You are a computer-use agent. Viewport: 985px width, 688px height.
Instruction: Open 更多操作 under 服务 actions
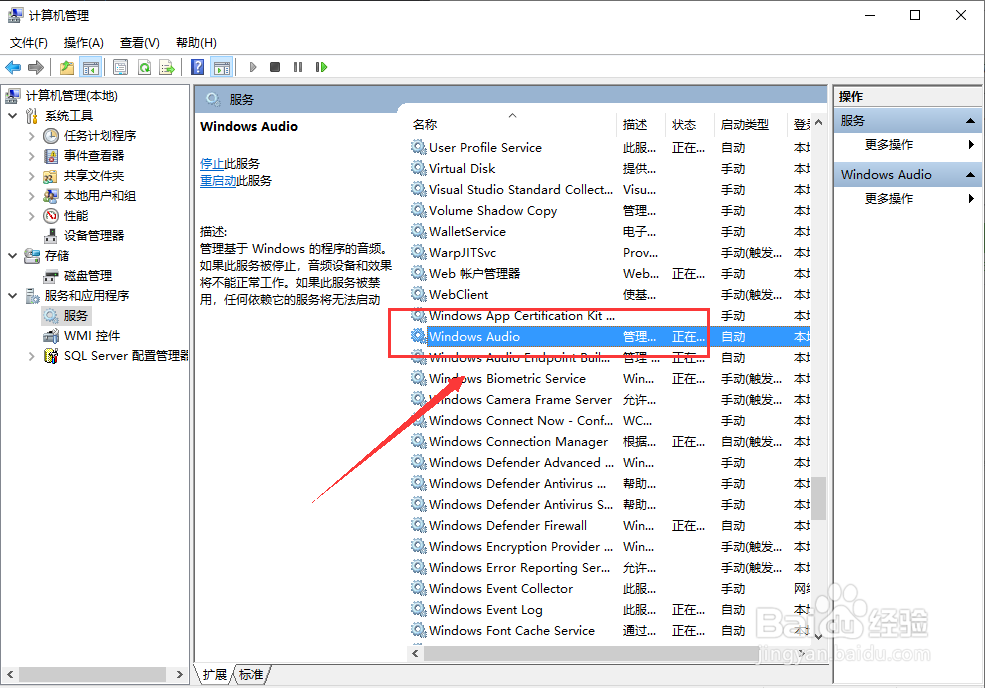click(889, 145)
